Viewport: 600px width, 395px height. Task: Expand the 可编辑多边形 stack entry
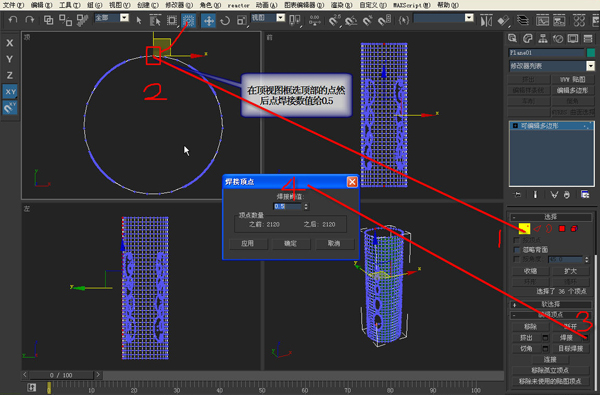(x=515, y=126)
